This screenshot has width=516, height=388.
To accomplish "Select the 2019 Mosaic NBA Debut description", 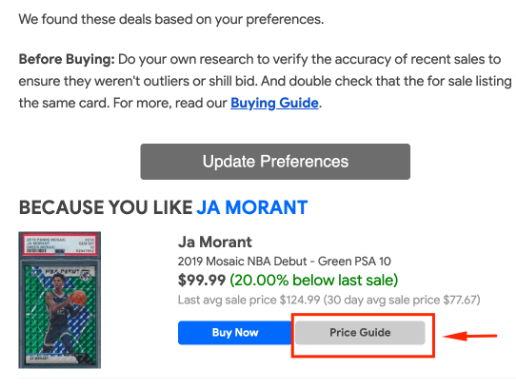I will click(x=284, y=261).
